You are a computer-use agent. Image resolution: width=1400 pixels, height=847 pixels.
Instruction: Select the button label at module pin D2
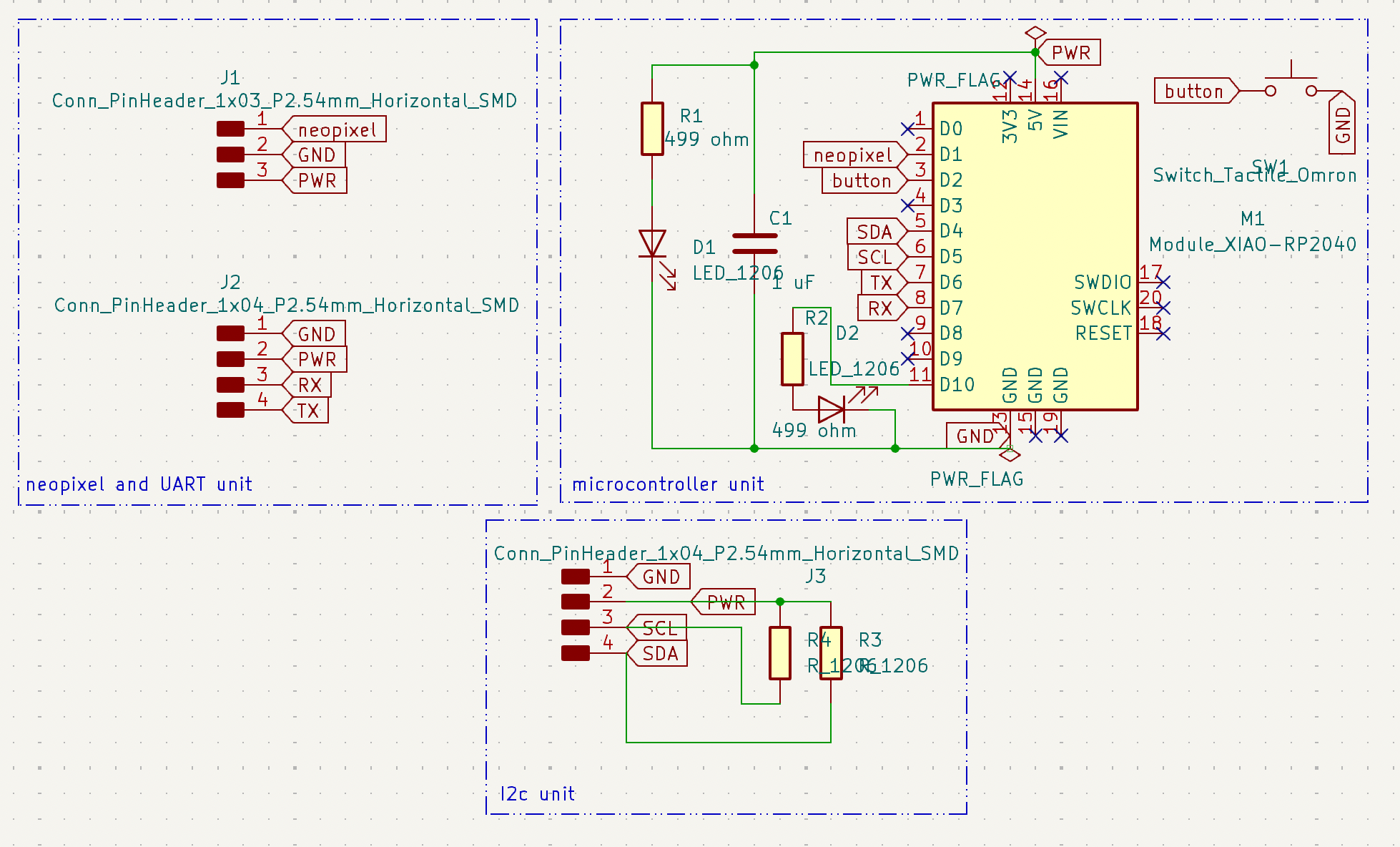click(865, 180)
